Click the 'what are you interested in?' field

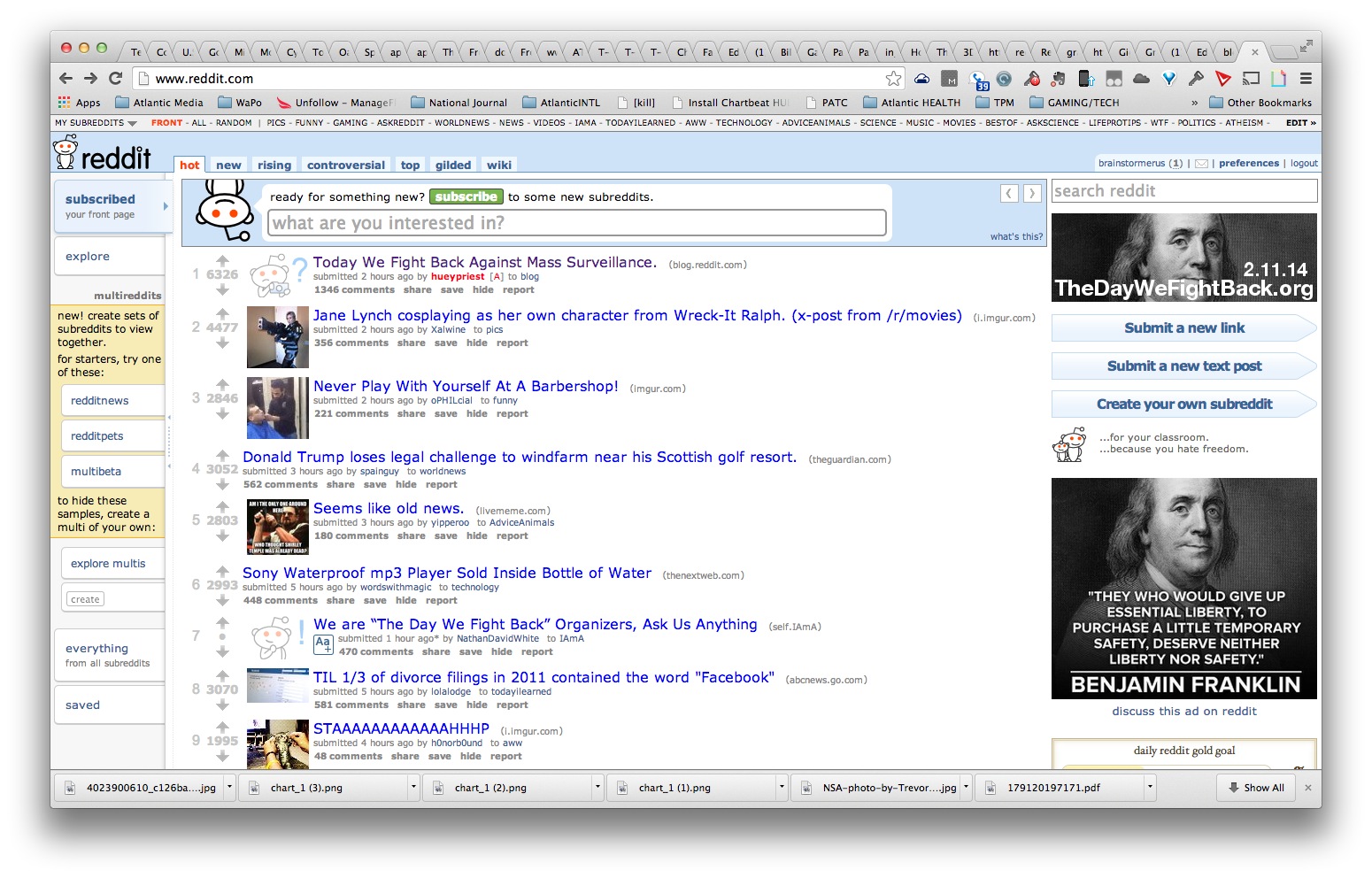[x=577, y=223]
